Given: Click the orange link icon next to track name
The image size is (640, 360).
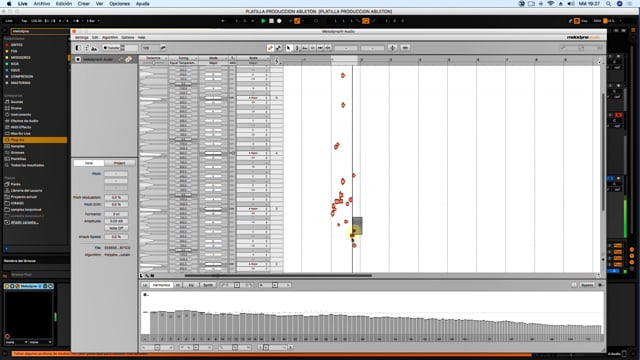Looking at the screenshot, I should (129, 60).
